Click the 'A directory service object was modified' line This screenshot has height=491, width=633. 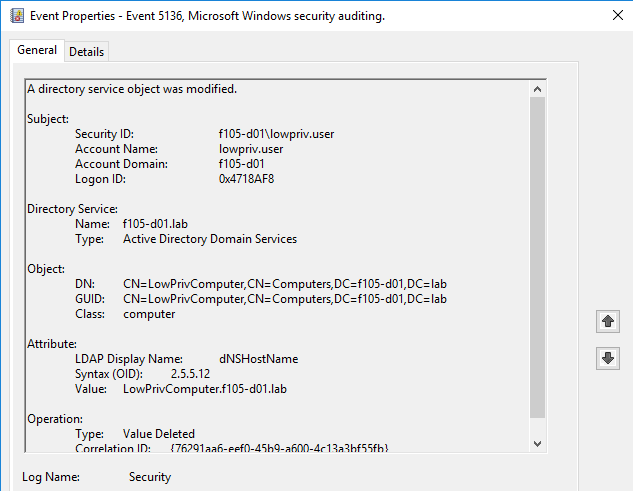(132, 89)
